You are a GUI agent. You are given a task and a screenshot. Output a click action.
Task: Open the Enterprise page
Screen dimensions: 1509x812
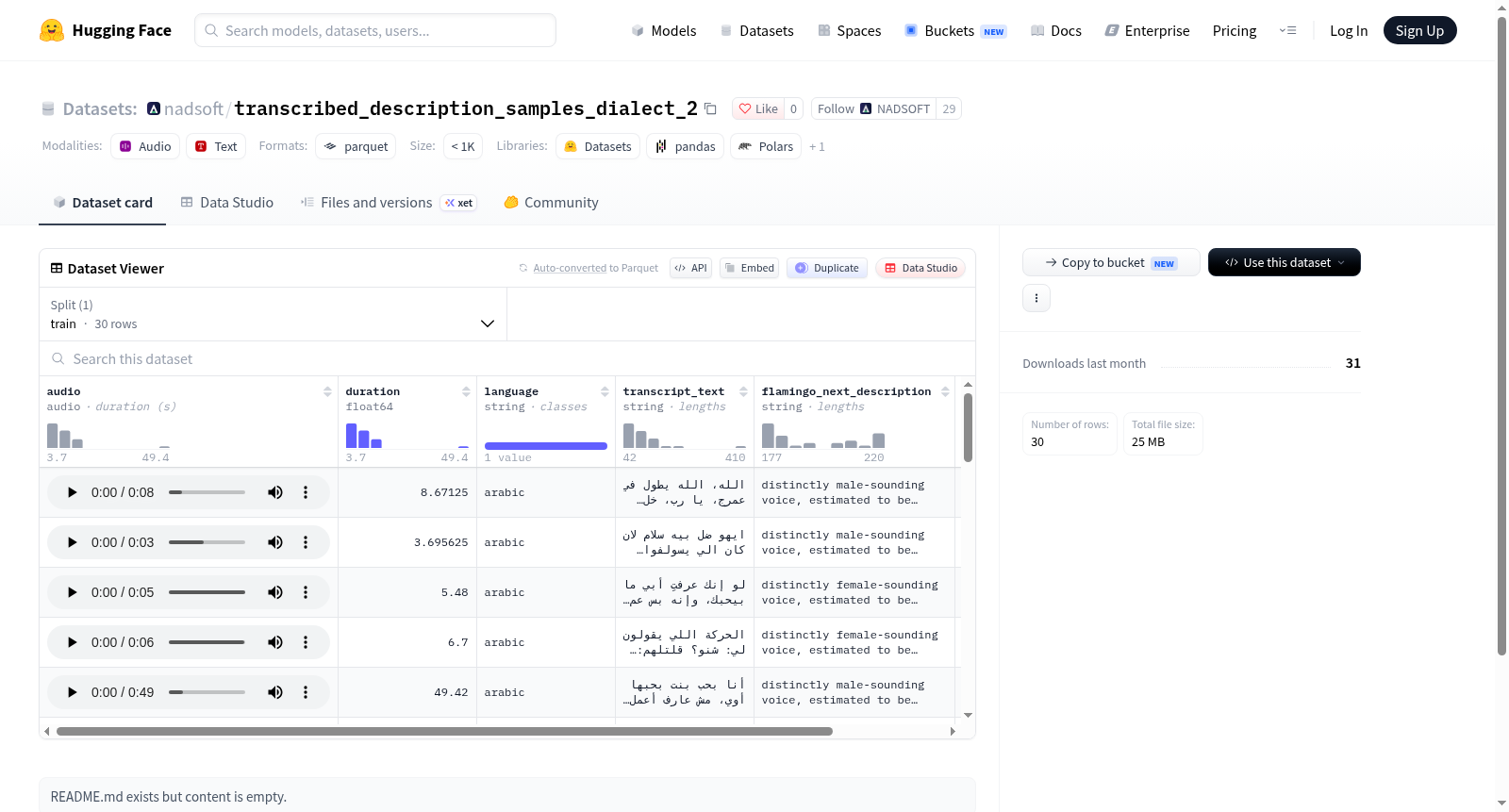click(x=1147, y=30)
